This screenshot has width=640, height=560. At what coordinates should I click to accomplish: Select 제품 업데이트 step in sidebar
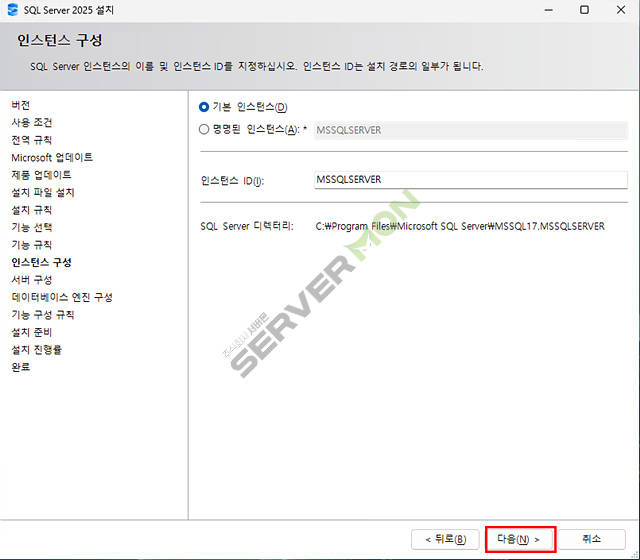[41, 175]
